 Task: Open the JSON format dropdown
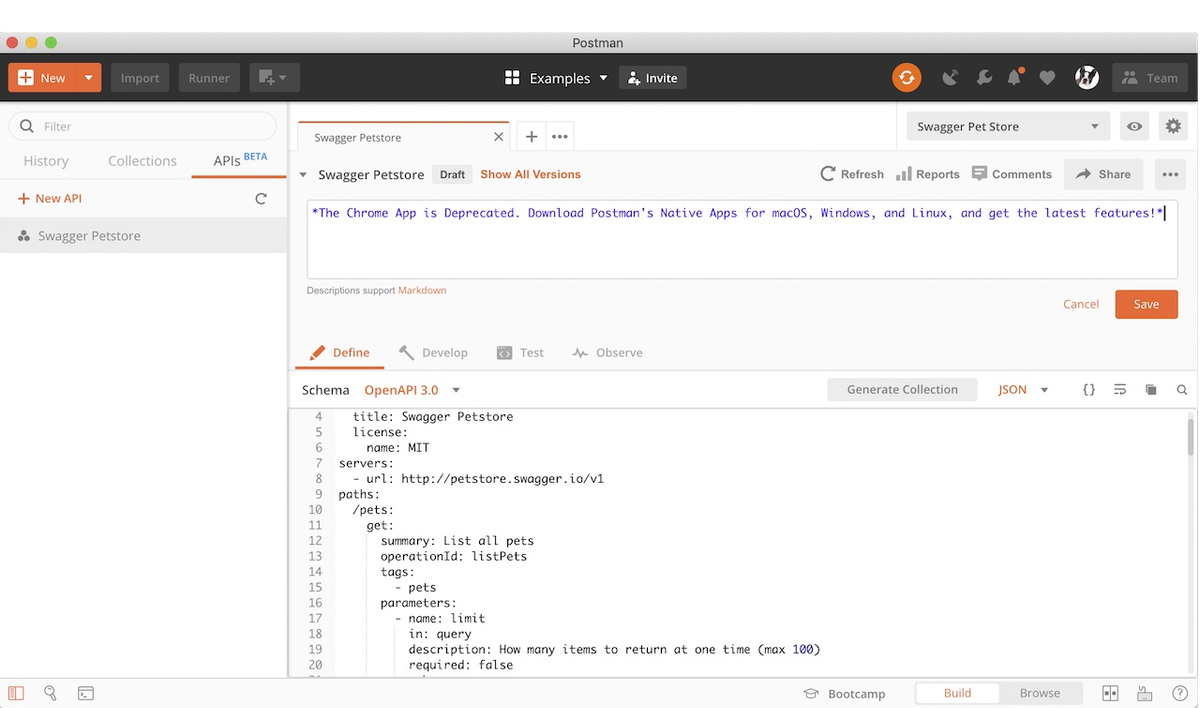point(1024,390)
